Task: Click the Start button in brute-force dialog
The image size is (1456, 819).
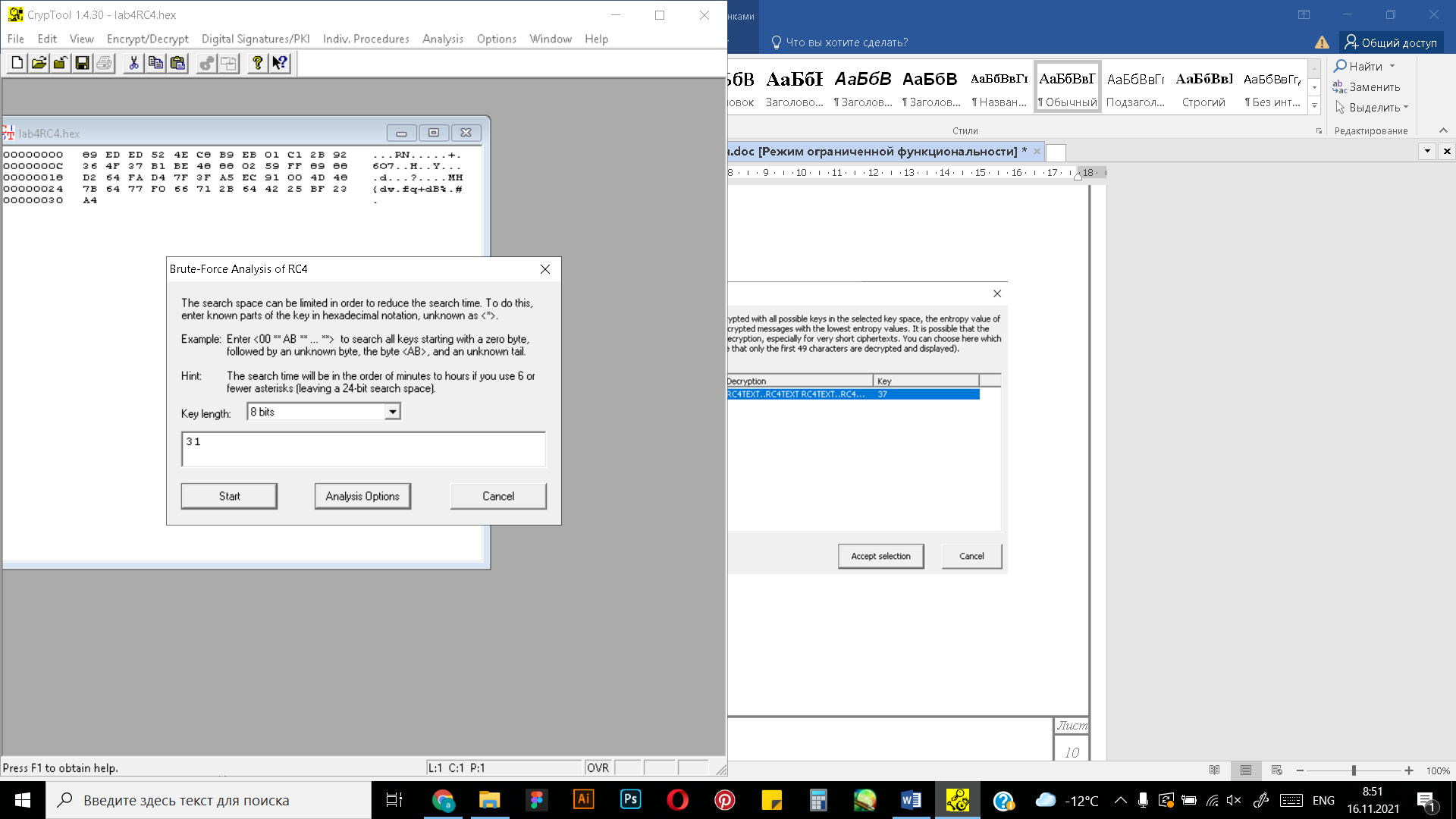Action: tap(229, 496)
